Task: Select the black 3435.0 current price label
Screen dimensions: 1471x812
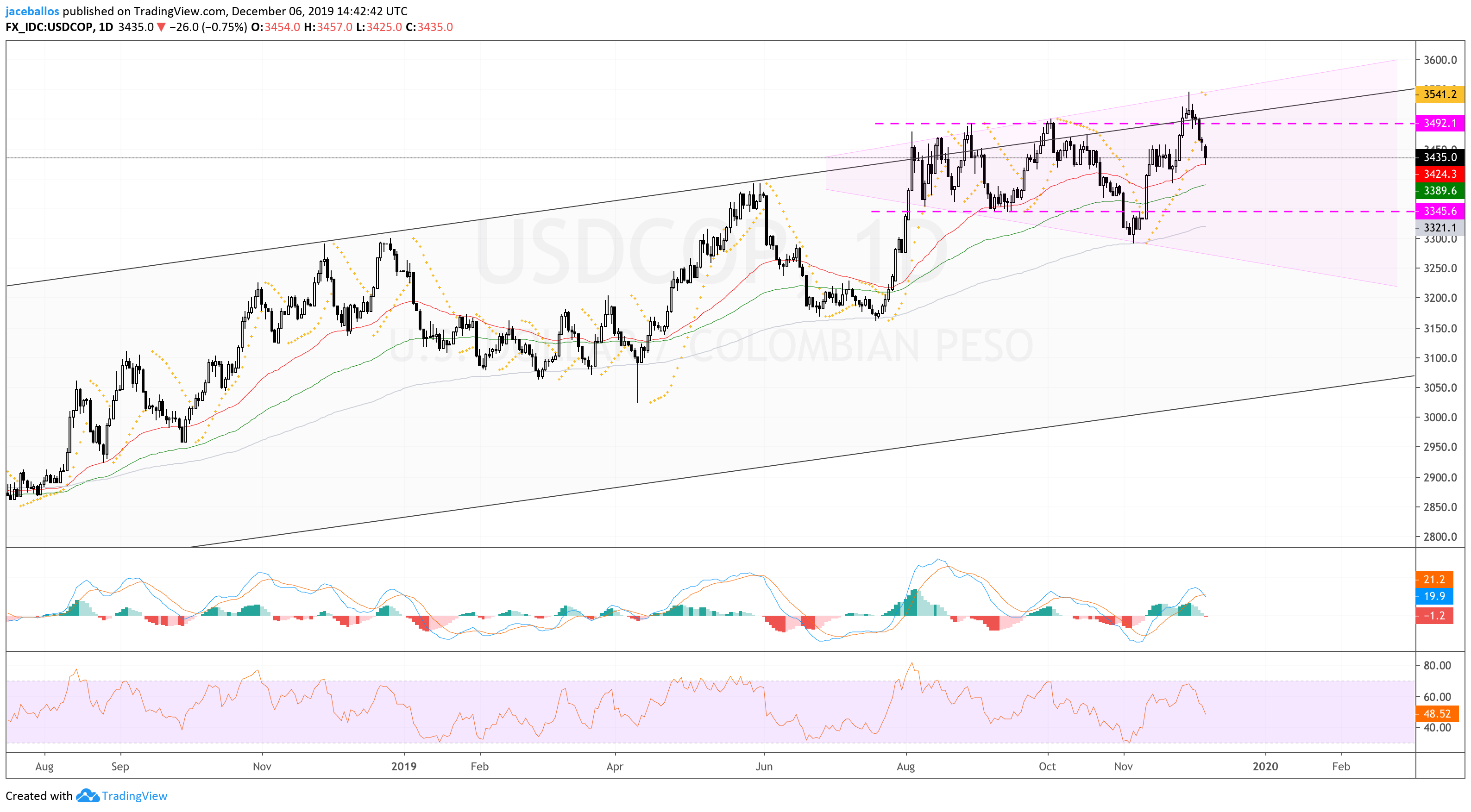Action: tap(1440, 157)
